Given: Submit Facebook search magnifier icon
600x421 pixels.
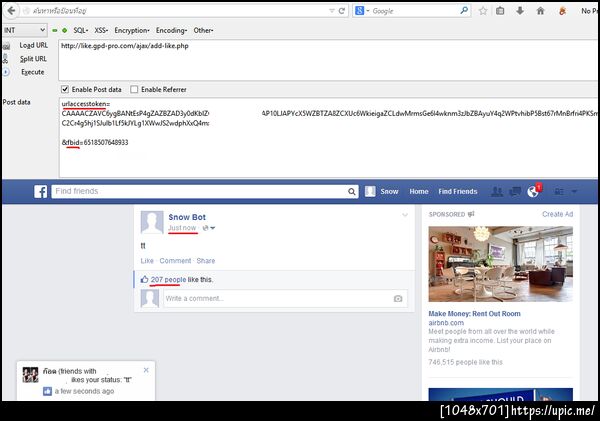Looking at the screenshot, I should [351, 191].
